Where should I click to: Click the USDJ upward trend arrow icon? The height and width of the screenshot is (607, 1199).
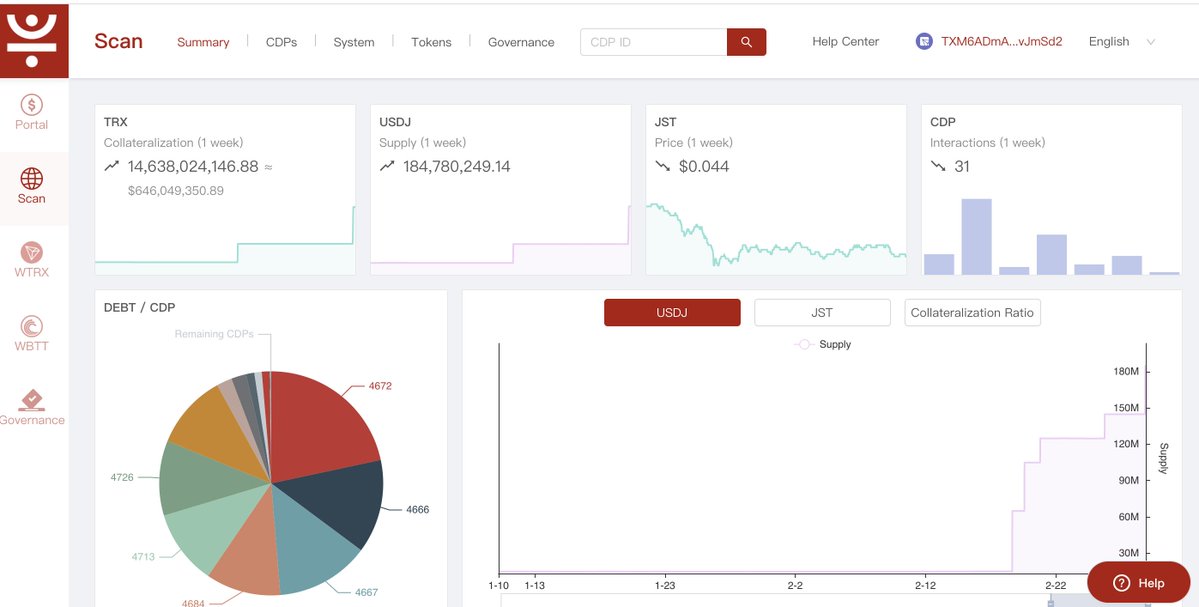tap(387, 166)
